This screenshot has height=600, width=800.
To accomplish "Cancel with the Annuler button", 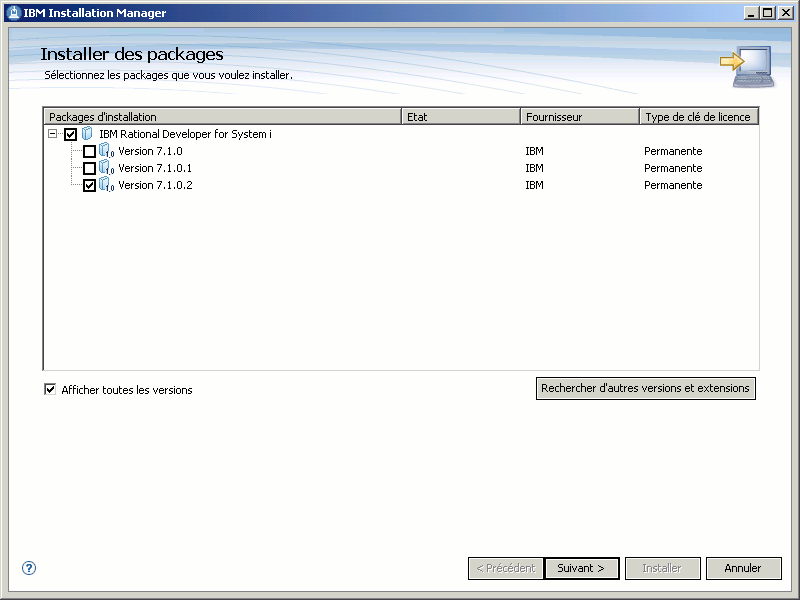I will [x=743, y=568].
